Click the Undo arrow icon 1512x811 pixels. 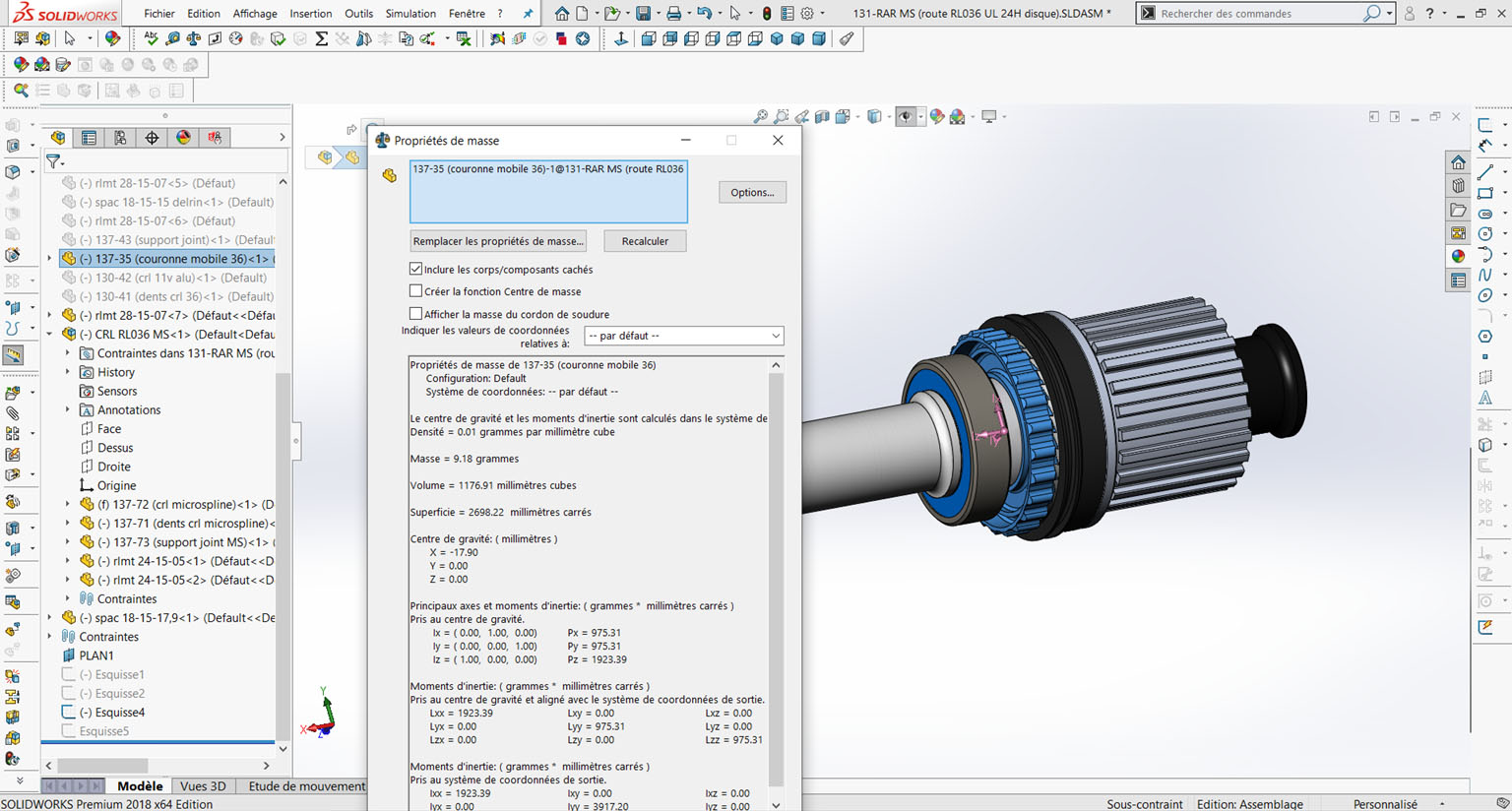pos(704,14)
